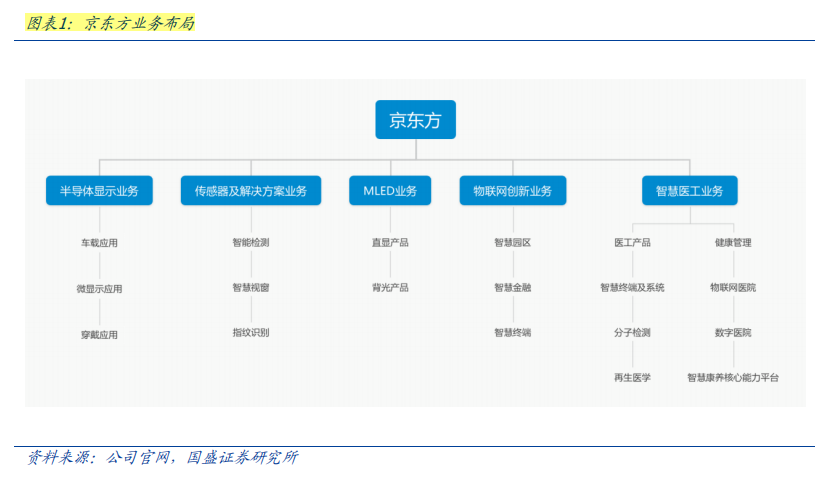Image resolution: width=837 pixels, height=483 pixels.
Task: Select the 微显示应用 item
Action: point(99,289)
